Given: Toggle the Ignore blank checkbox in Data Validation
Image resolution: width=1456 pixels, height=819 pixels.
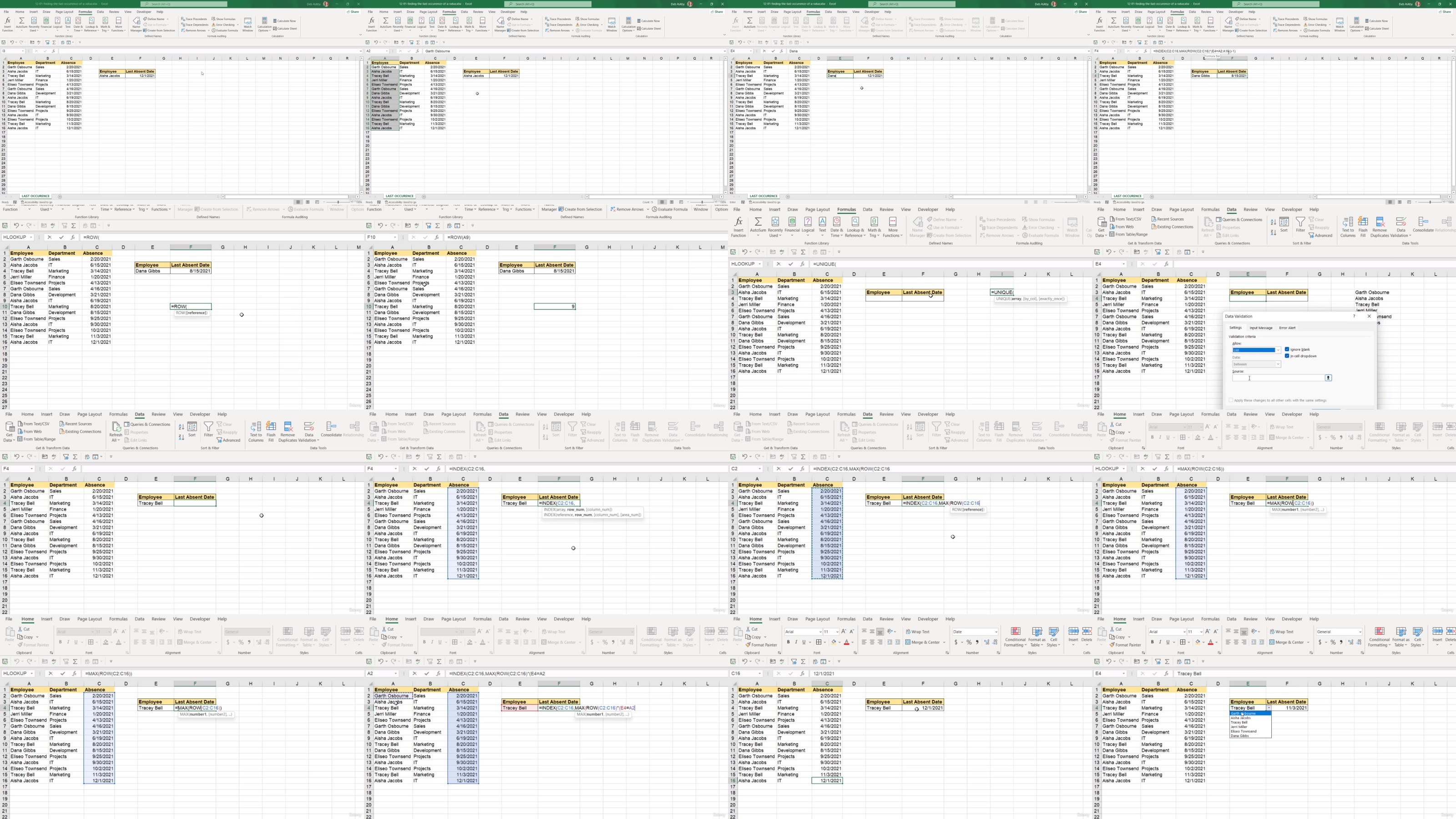Looking at the screenshot, I should click(1287, 349).
